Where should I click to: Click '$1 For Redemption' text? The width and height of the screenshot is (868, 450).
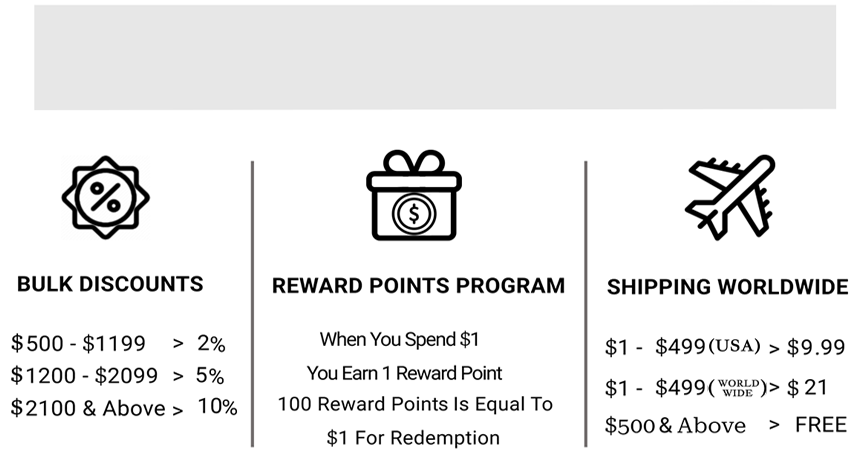click(413, 438)
